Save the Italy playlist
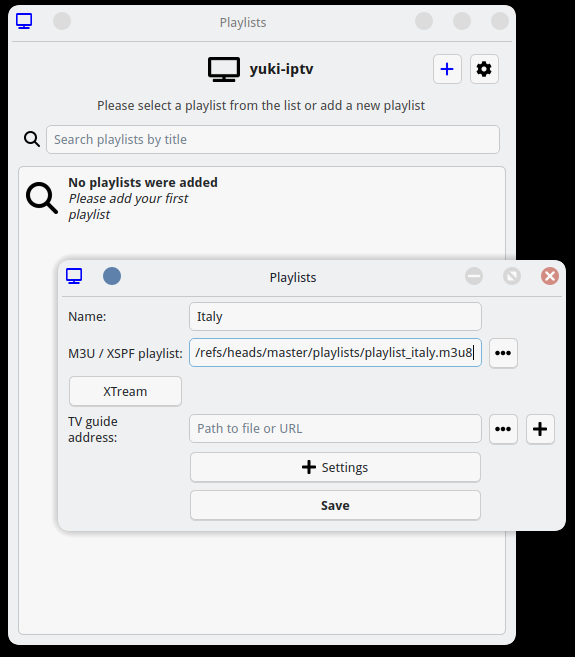This screenshot has height=657, width=575. pos(335,505)
